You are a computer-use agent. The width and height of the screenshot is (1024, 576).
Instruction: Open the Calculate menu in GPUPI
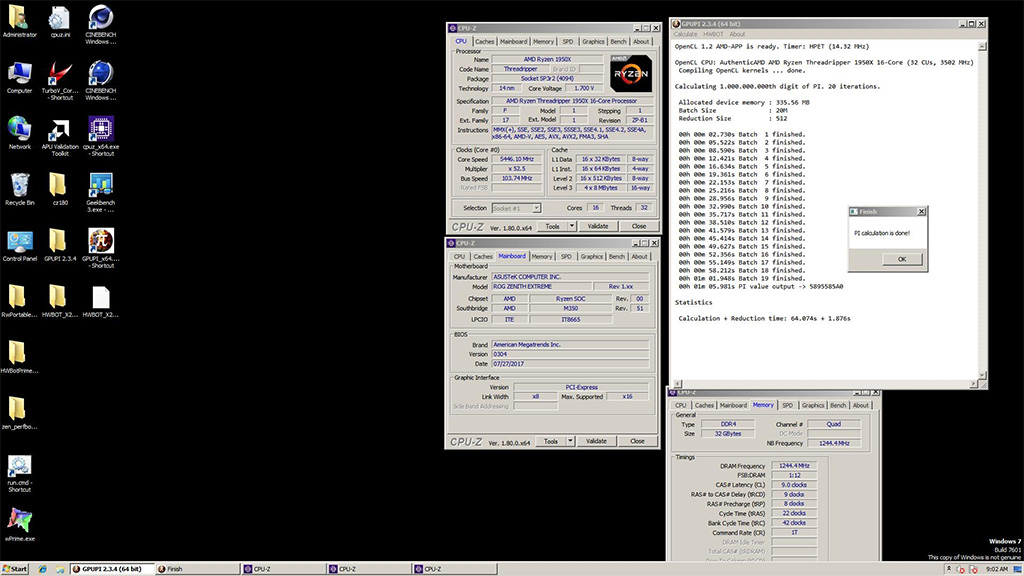click(x=686, y=34)
